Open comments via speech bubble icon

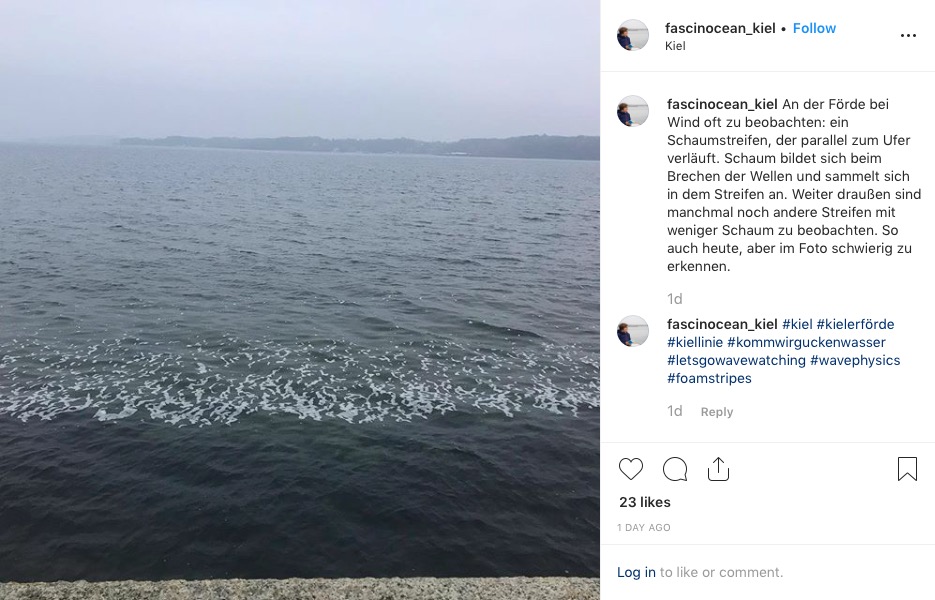tap(675, 469)
